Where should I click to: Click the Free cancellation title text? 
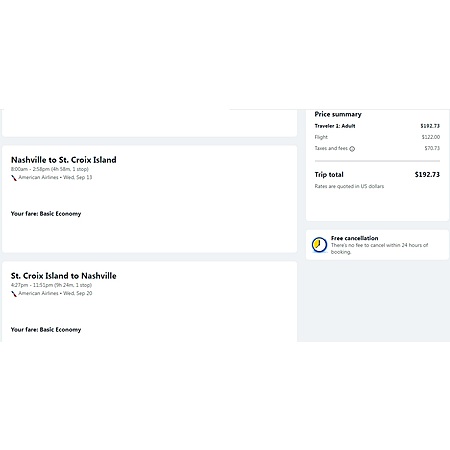(x=355, y=238)
